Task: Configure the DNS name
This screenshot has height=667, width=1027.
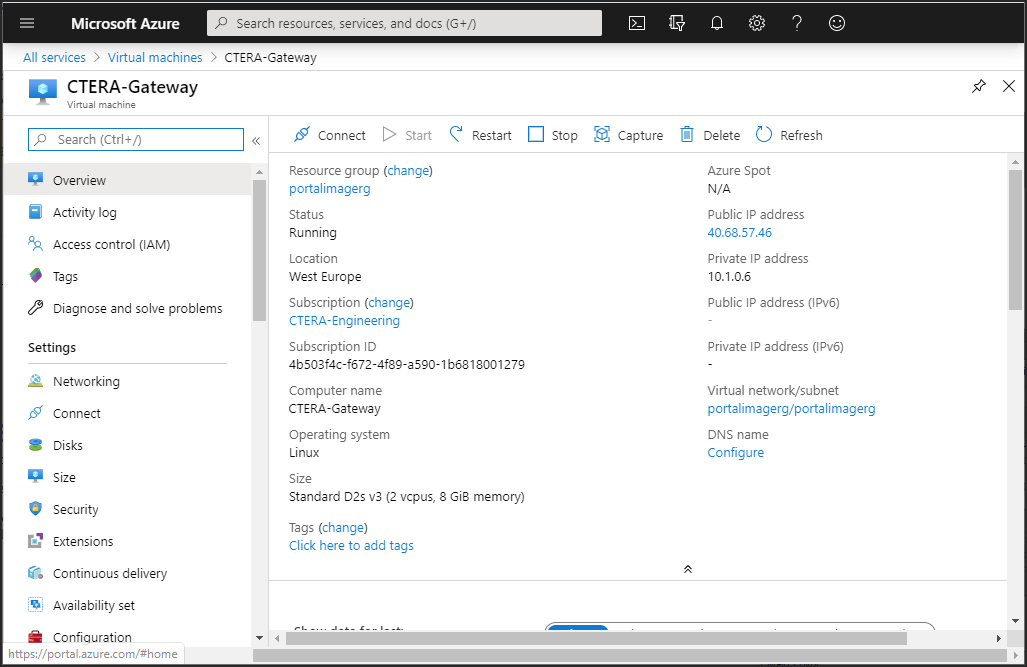Action: click(x=736, y=453)
